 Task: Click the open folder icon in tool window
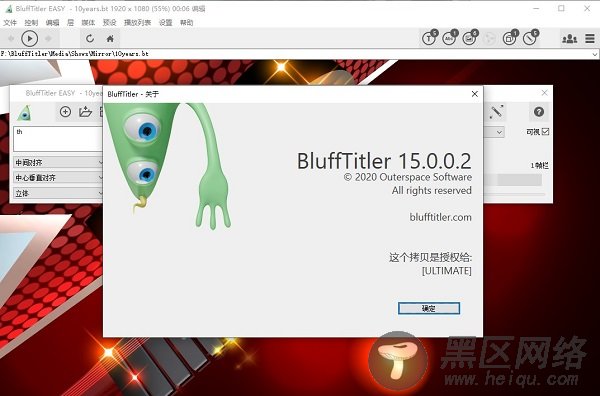point(85,112)
